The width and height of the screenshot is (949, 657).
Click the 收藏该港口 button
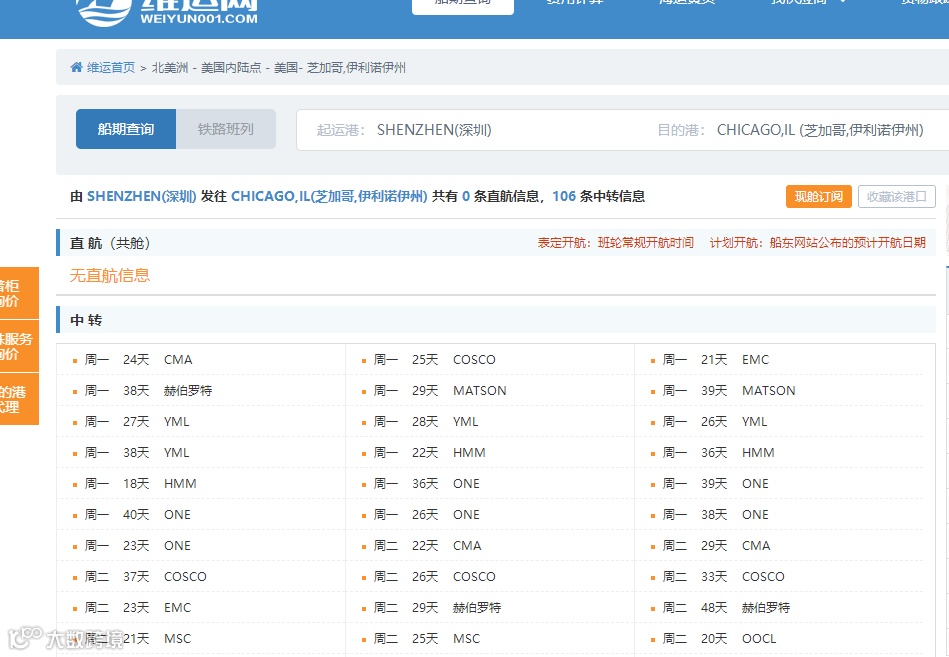point(896,197)
